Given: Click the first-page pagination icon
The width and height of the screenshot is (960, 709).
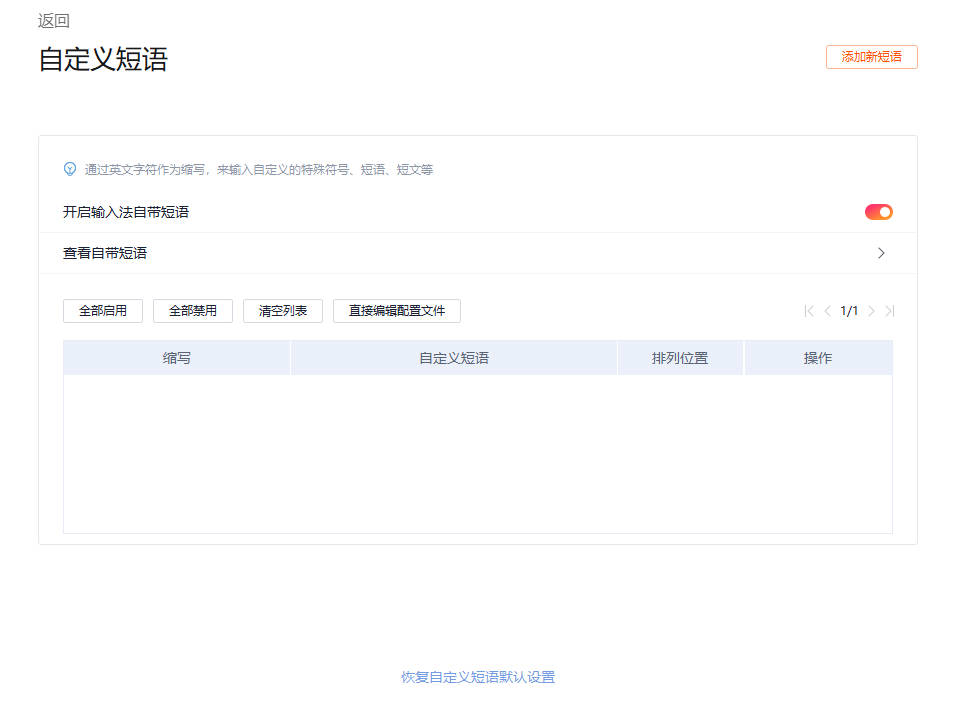Looking at the screenshot, I should [x=808, y=311].
